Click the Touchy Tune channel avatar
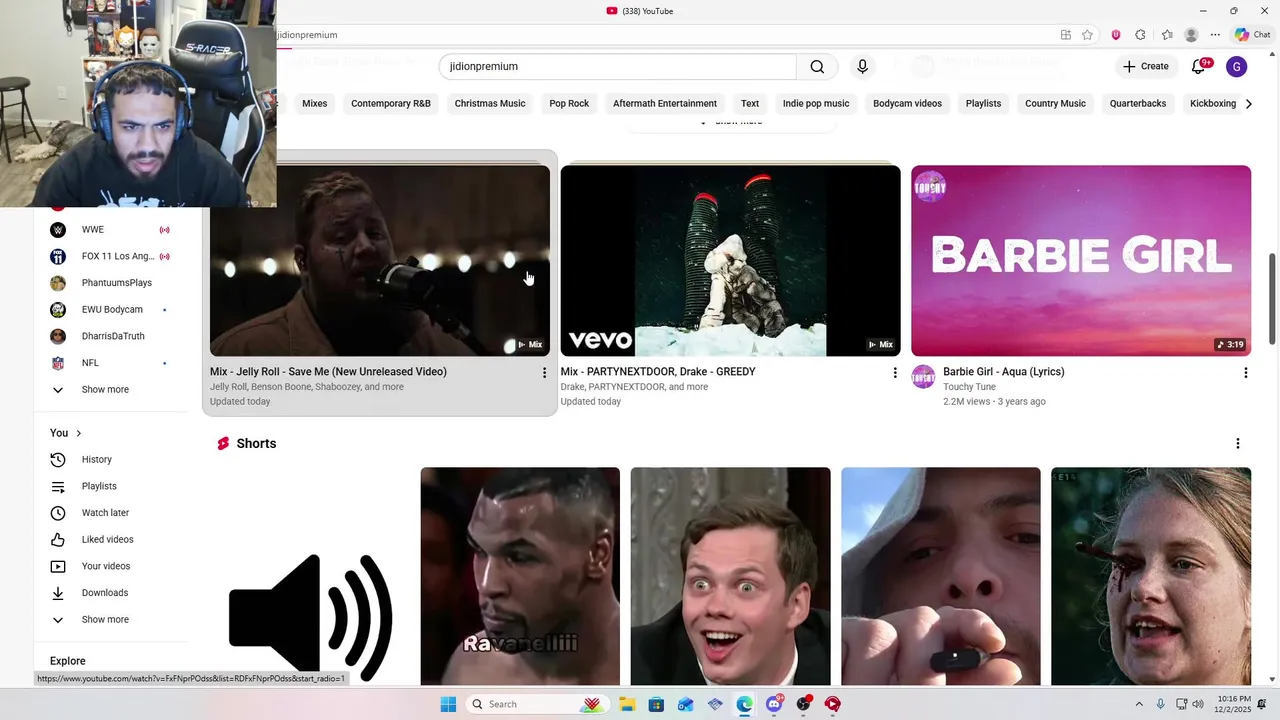 pos(923,377)
